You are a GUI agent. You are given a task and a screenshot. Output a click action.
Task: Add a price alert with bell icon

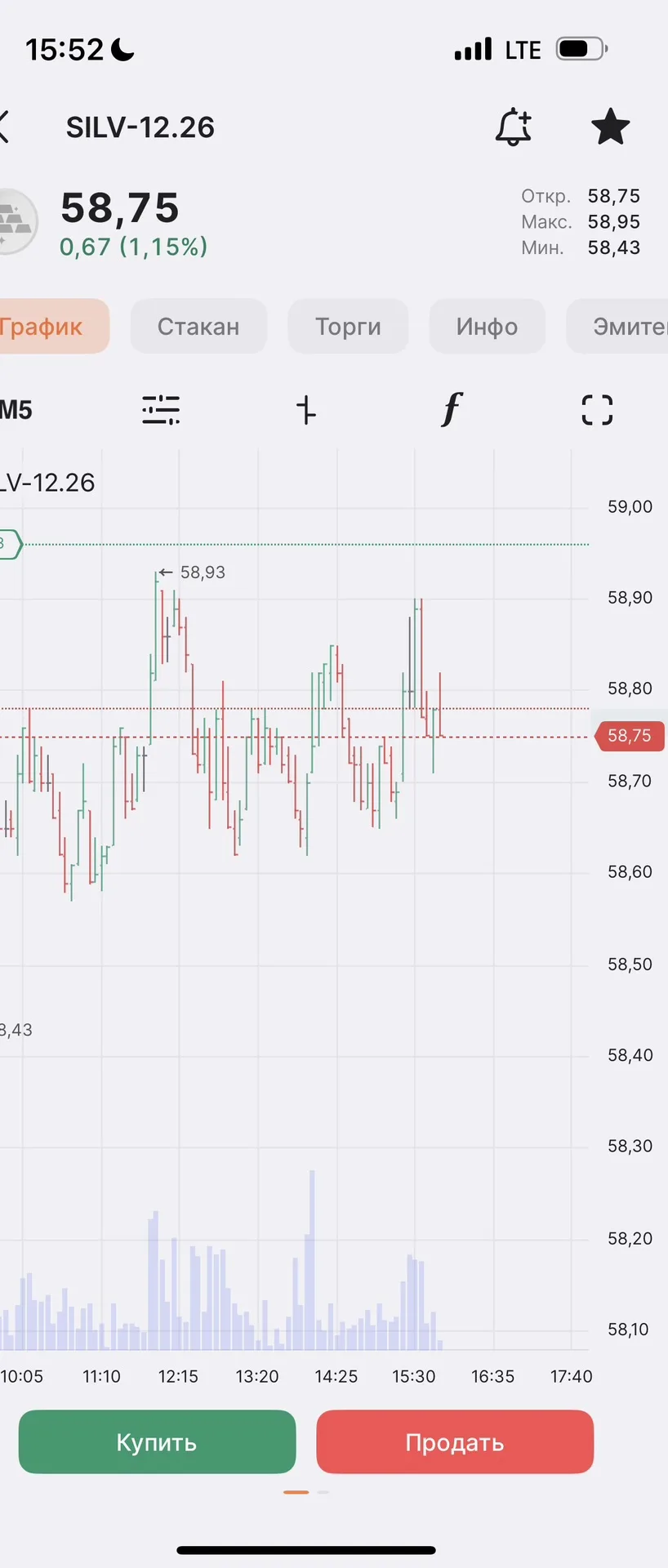514,127
